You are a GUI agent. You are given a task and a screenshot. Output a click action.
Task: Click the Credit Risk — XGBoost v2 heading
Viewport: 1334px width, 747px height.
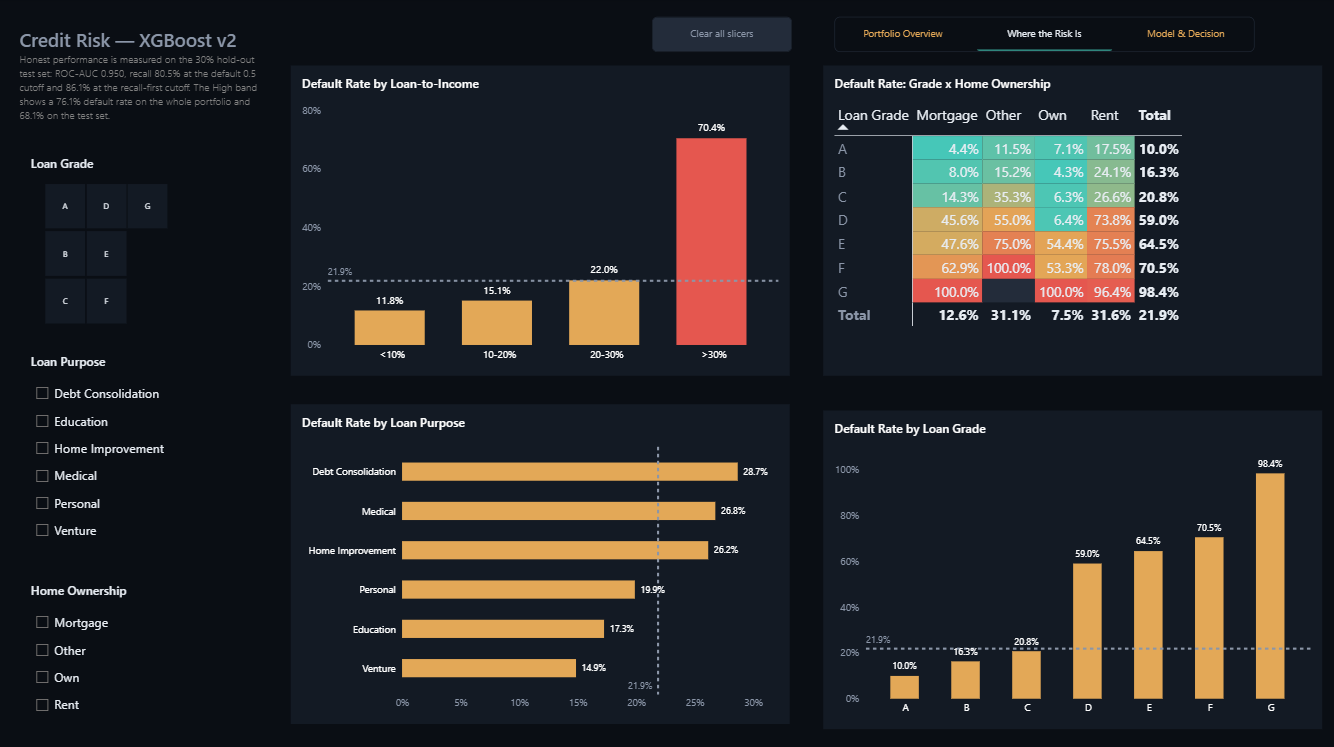[128, 41]
